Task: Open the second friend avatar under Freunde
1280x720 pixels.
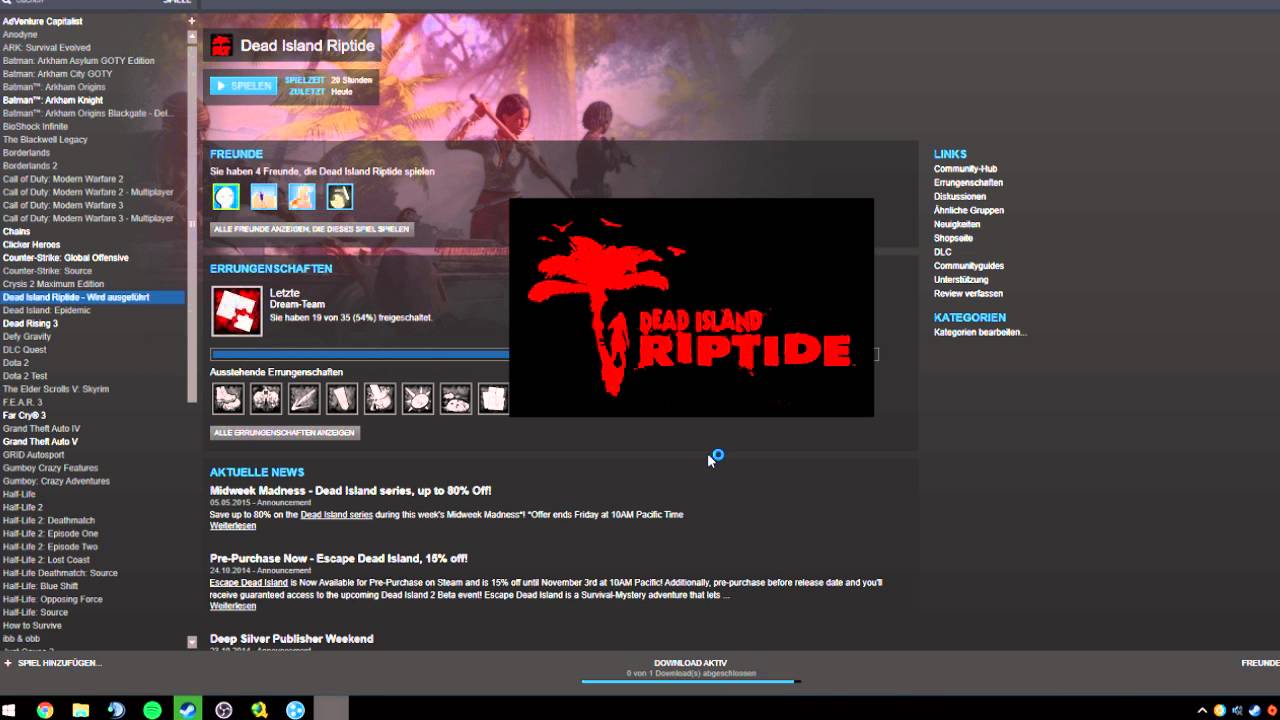Action: coord(264,196)
